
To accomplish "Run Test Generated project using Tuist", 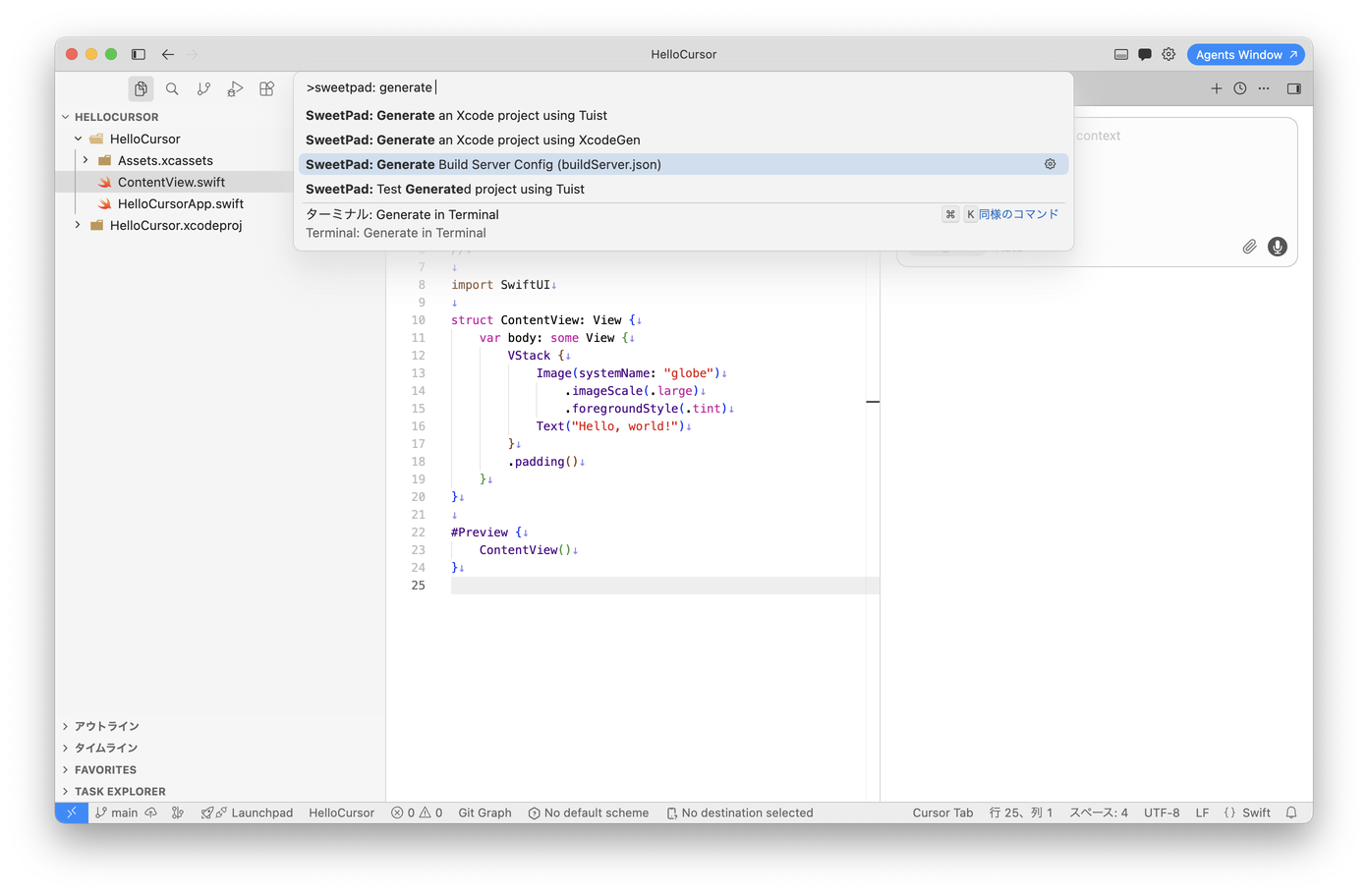I will tap(684, 189).
